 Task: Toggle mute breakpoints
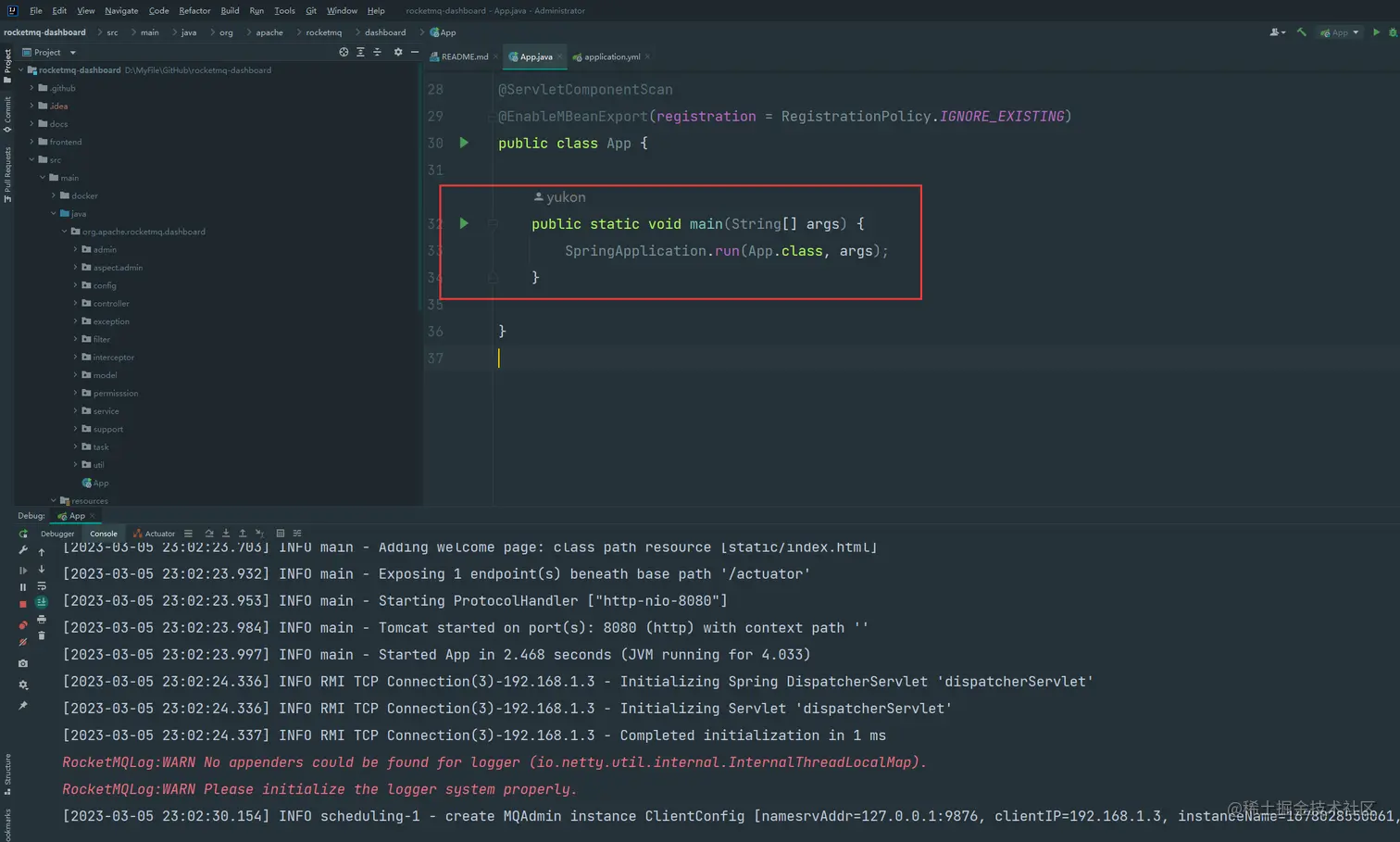coord(23,642)
